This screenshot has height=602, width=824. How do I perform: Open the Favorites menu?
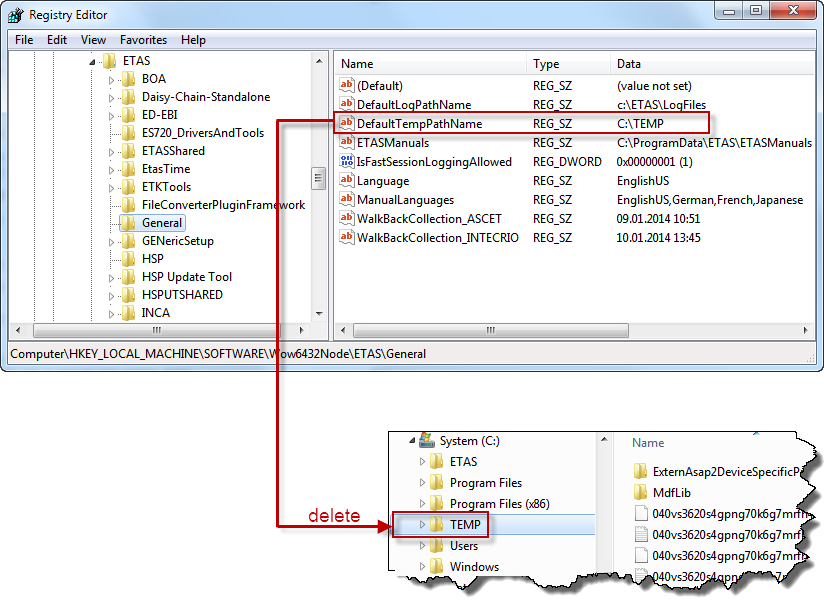coord(143,40)
